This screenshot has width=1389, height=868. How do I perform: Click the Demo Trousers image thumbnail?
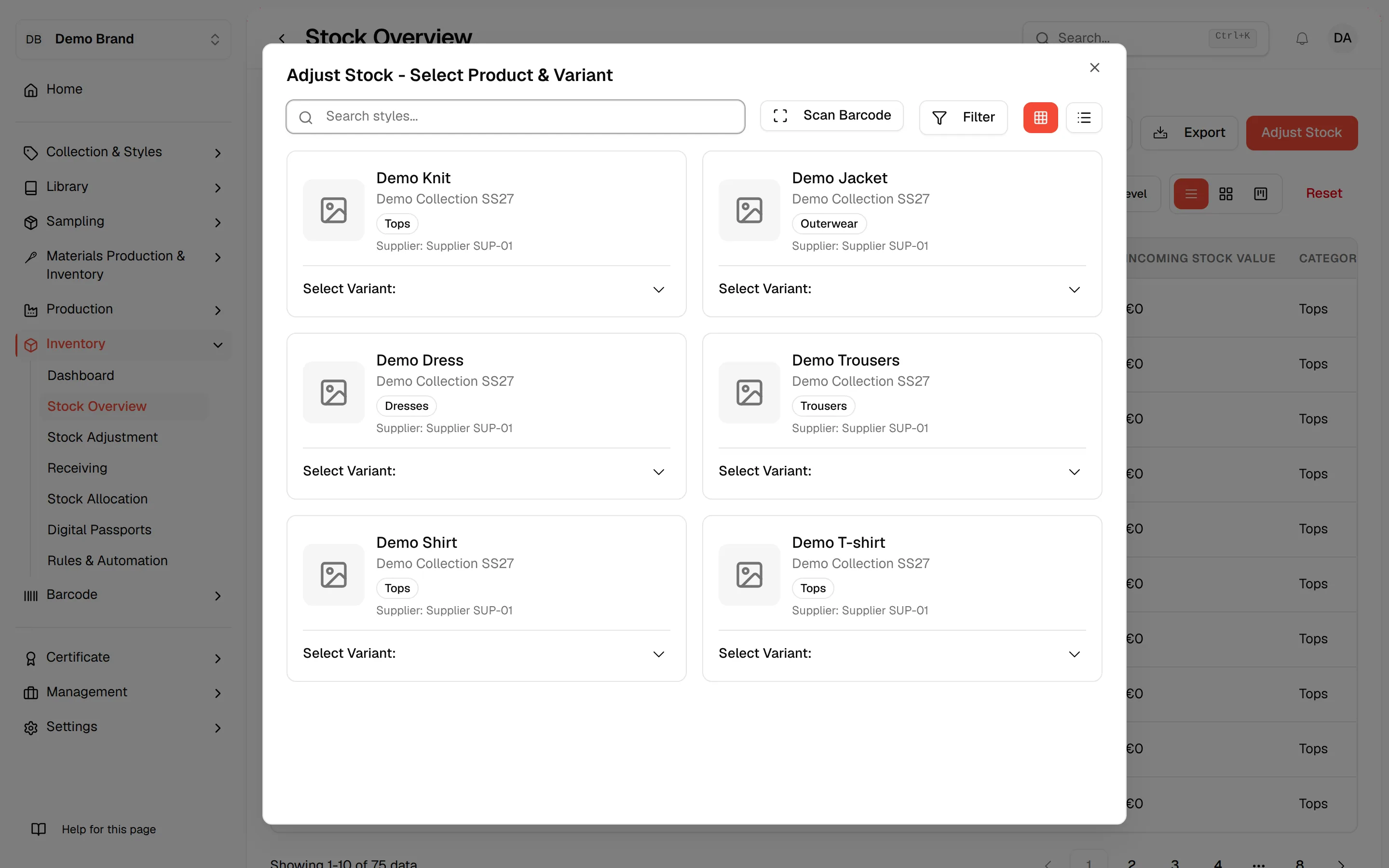(x=749, y=393)
